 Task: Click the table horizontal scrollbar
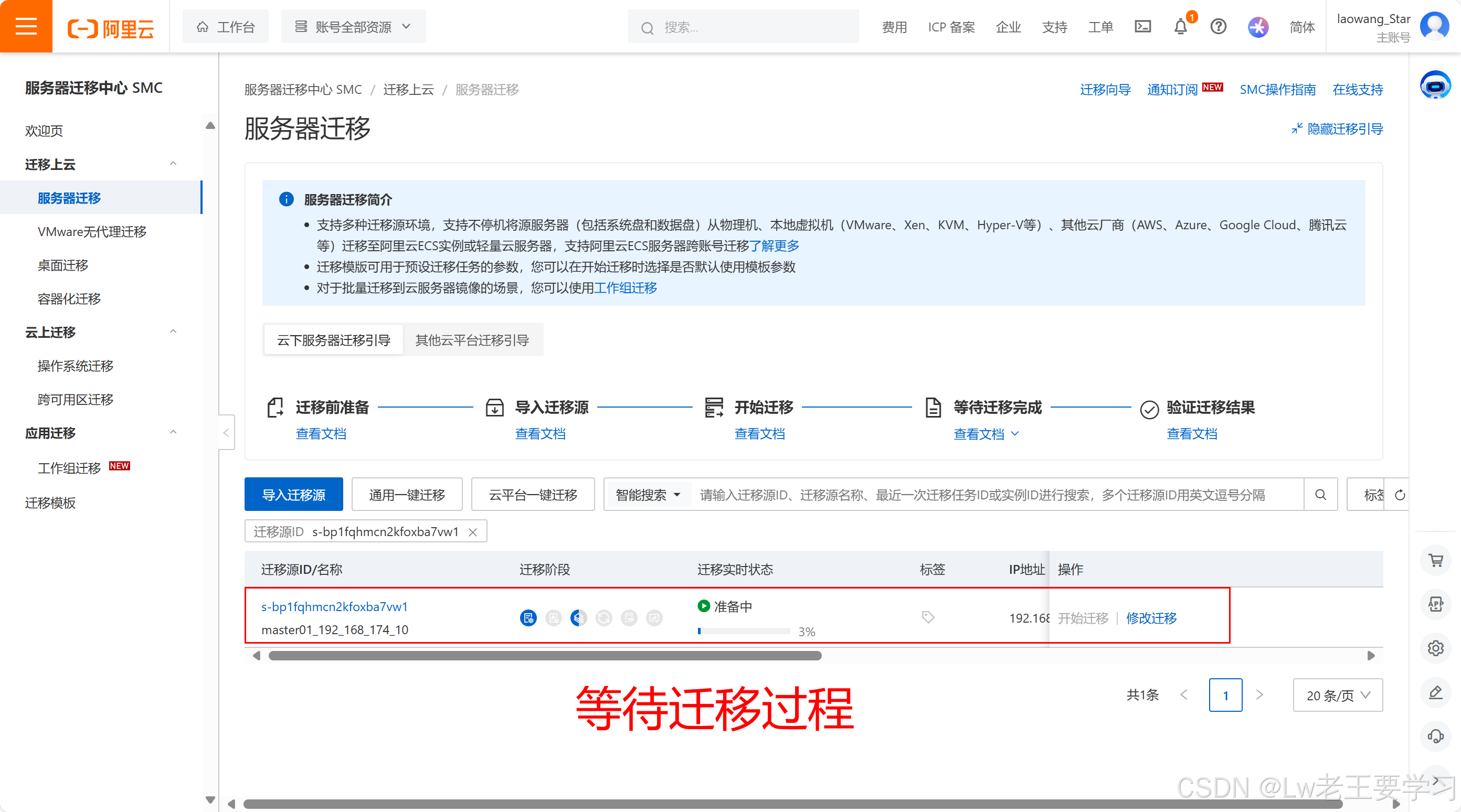[x=545, y=656]
